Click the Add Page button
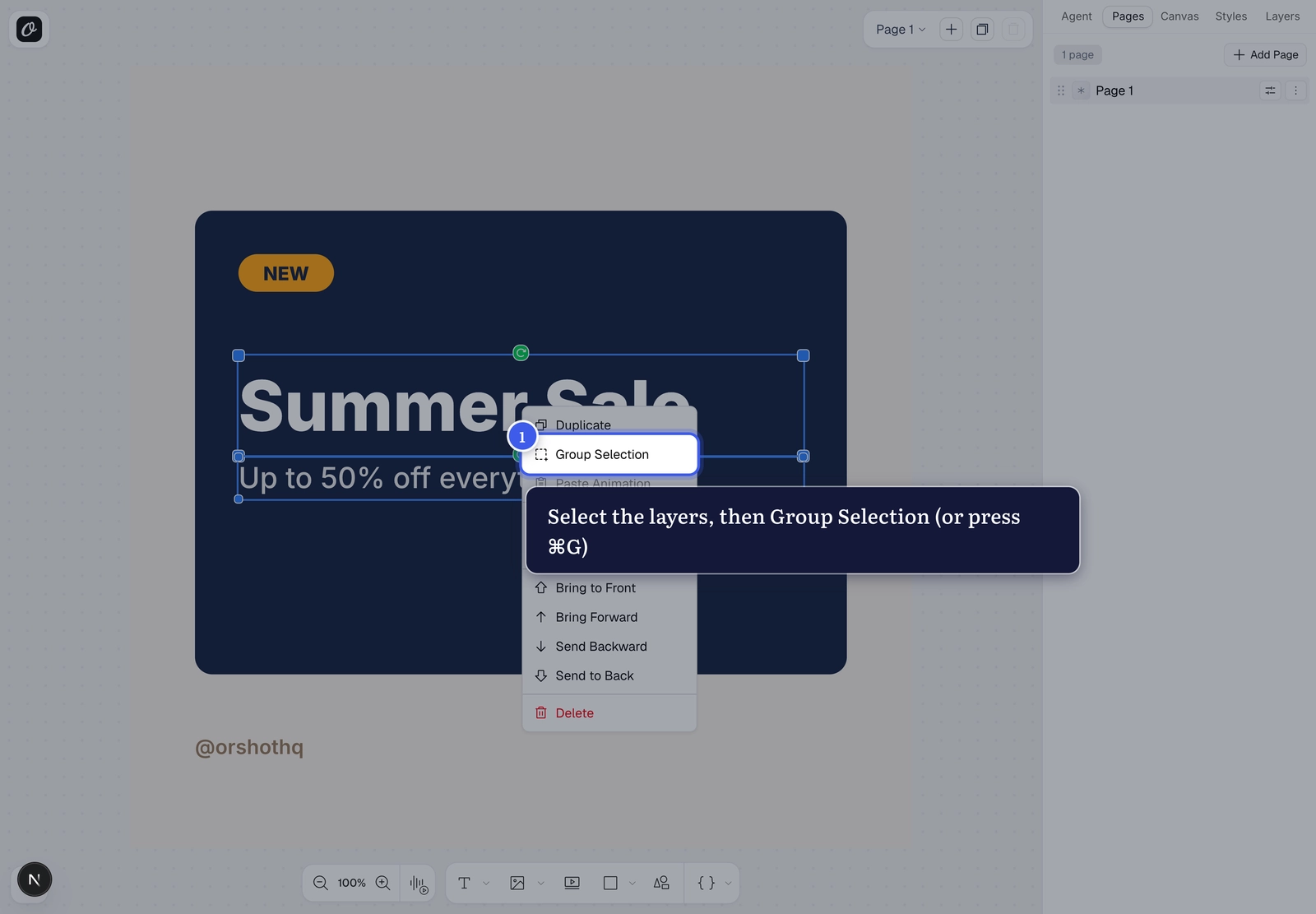This screenshot has height=914, width=1316. click(x=1265, y=55)
